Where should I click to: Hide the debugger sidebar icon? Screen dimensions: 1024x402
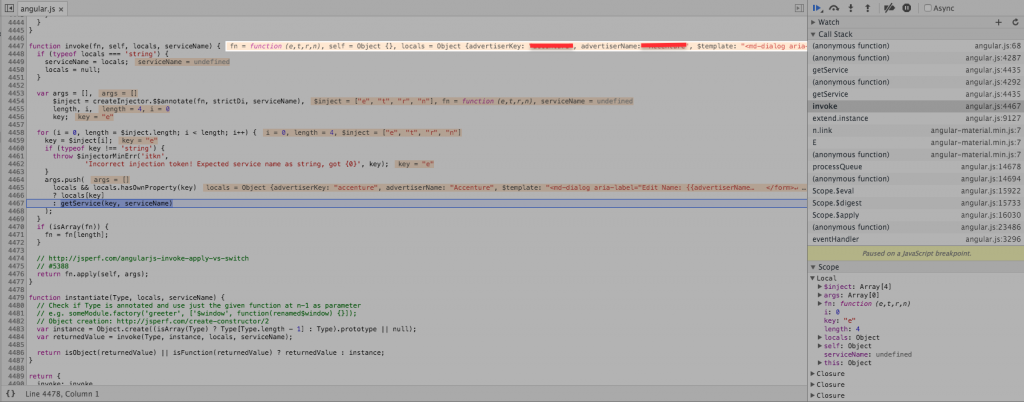pos(799,8)
